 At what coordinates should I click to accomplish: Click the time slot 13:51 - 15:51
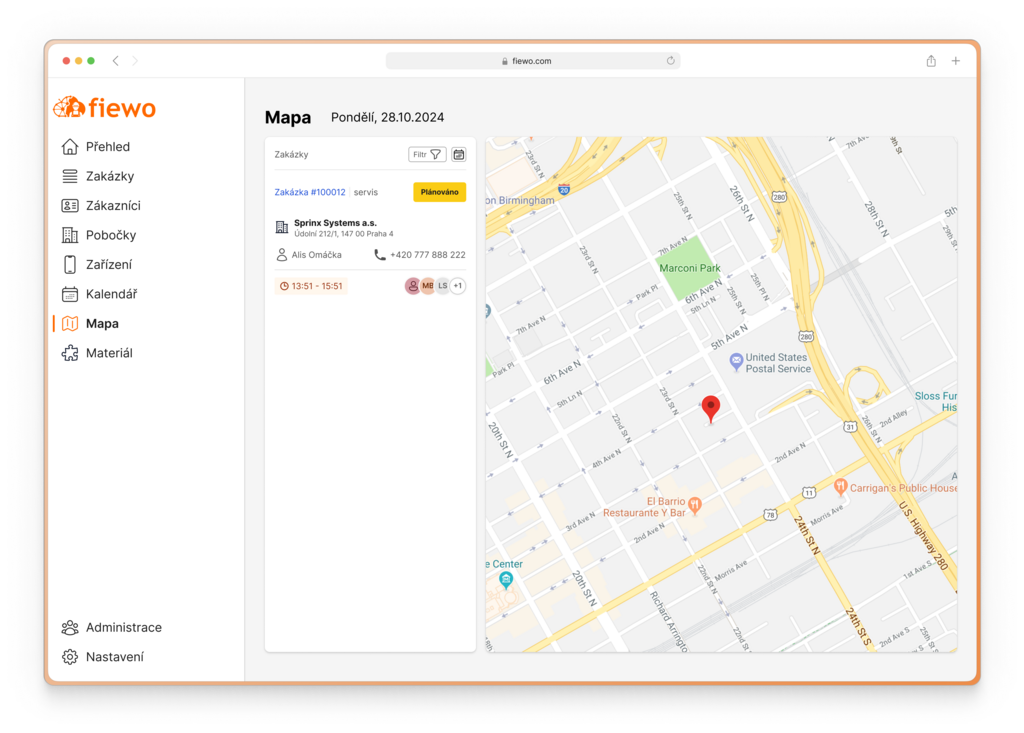[311, 286]
